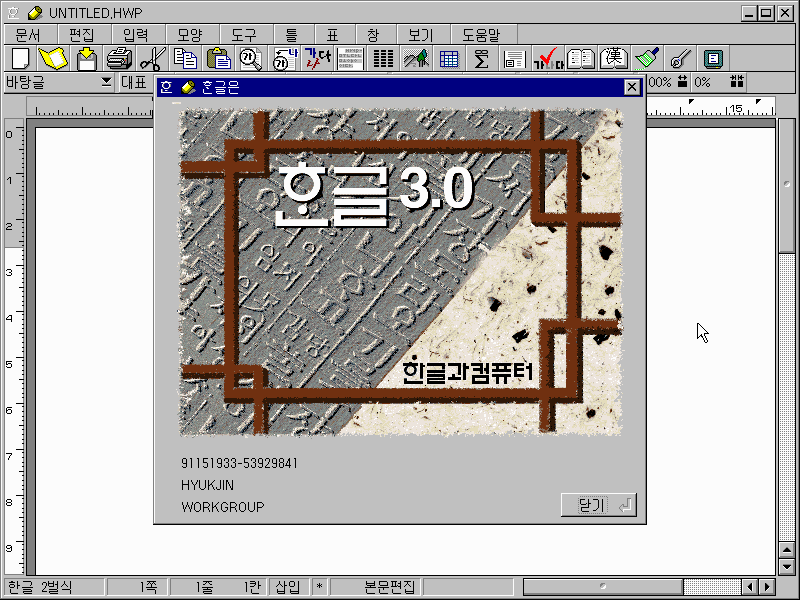
Task: Click the horizontal scrollbar right arrow
Action: pos(767,587)
